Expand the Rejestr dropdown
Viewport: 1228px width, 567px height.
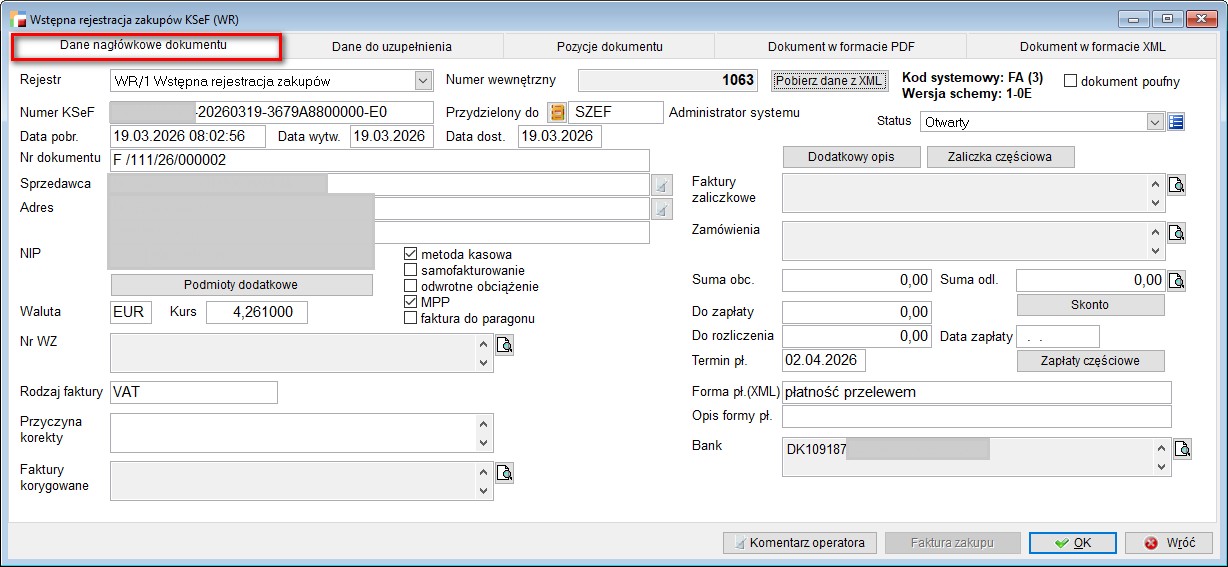[x=421, y=81]
